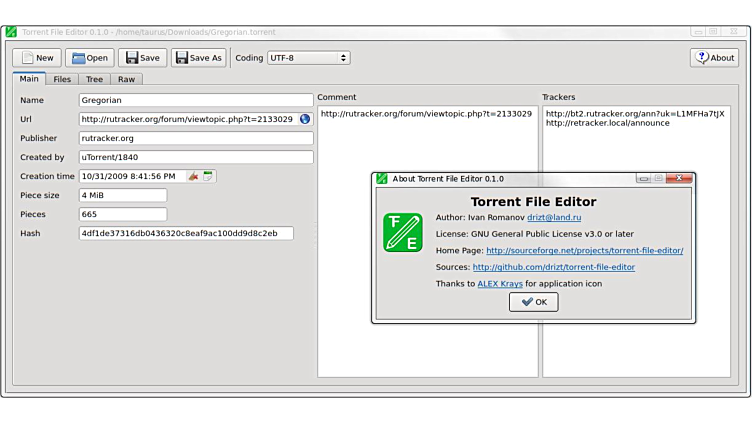Expand the Coding UTF-8 dropdown
Viewport: 752px width, 423px height.
click(308, 58)
